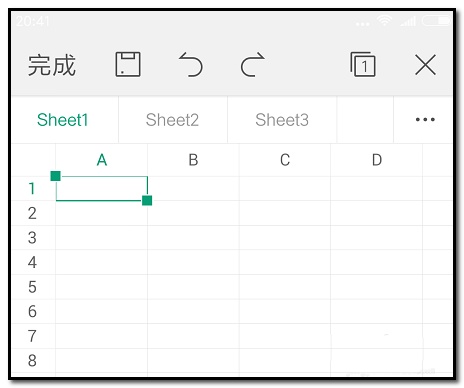Select column C header
This screenshot has width=464, height=388.
285,160
